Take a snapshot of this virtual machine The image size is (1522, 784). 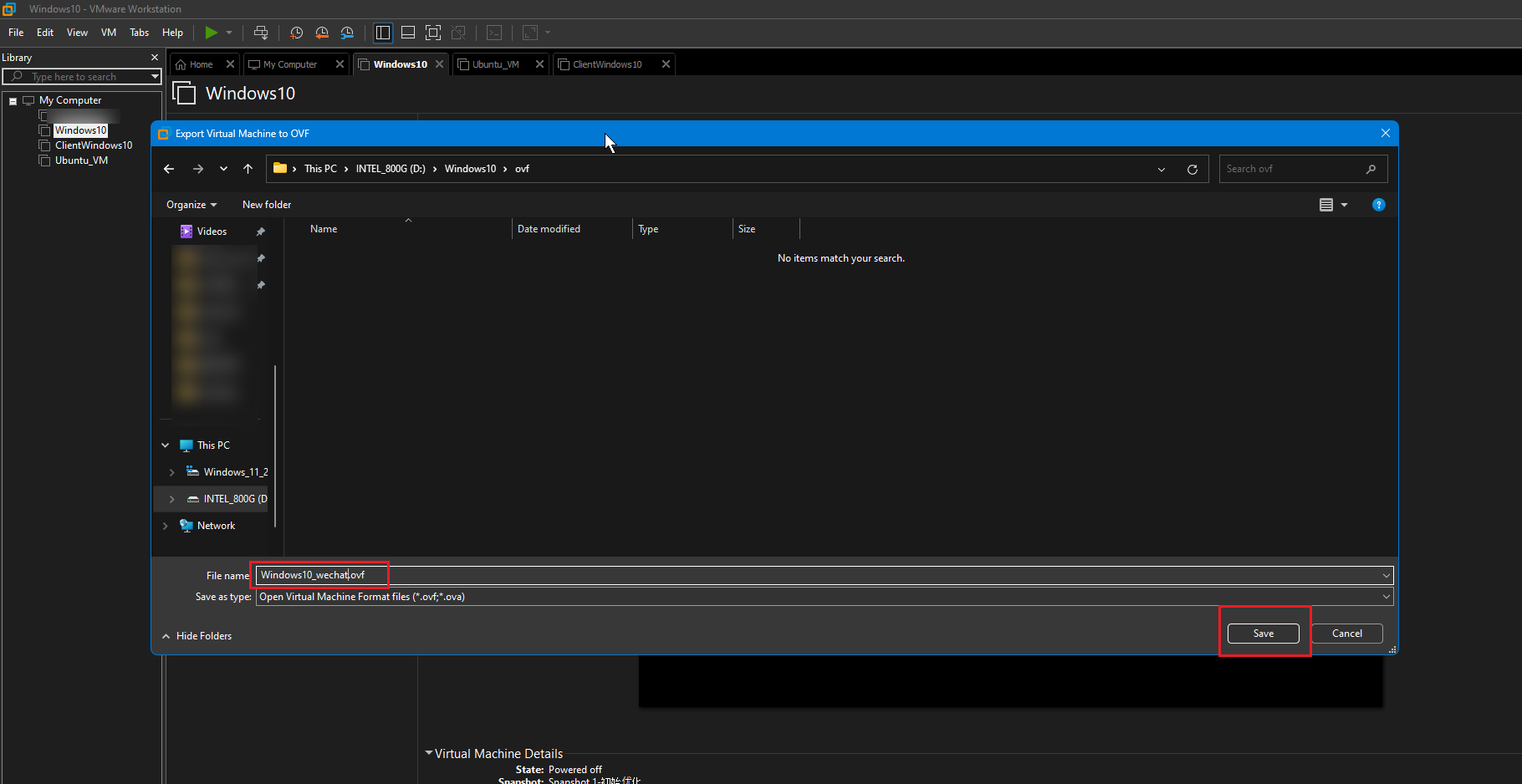tap(296, 33)
